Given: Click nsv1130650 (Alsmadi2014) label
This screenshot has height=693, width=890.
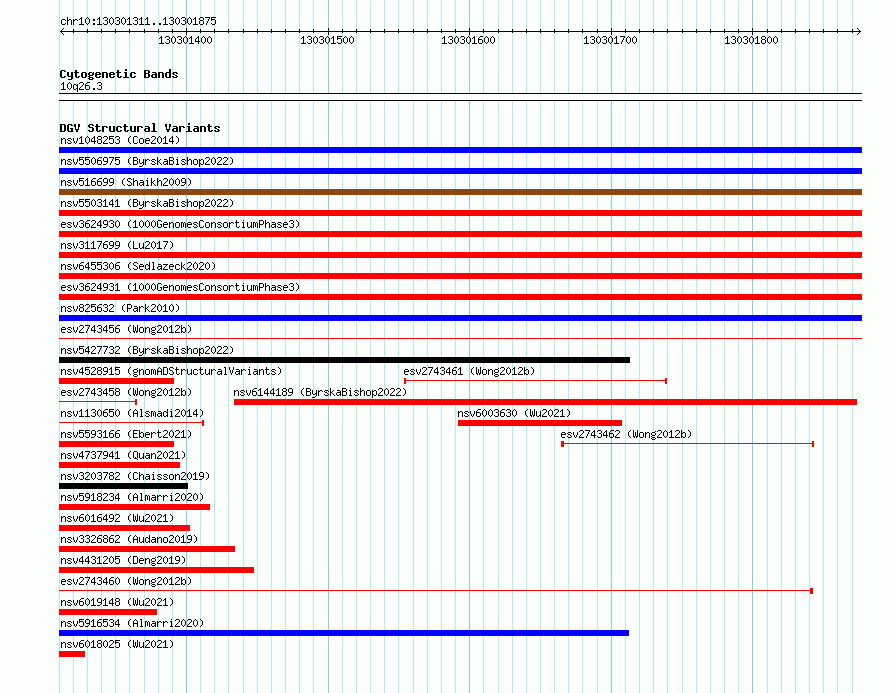Looking at the screenshot, I should click(132, 413).
